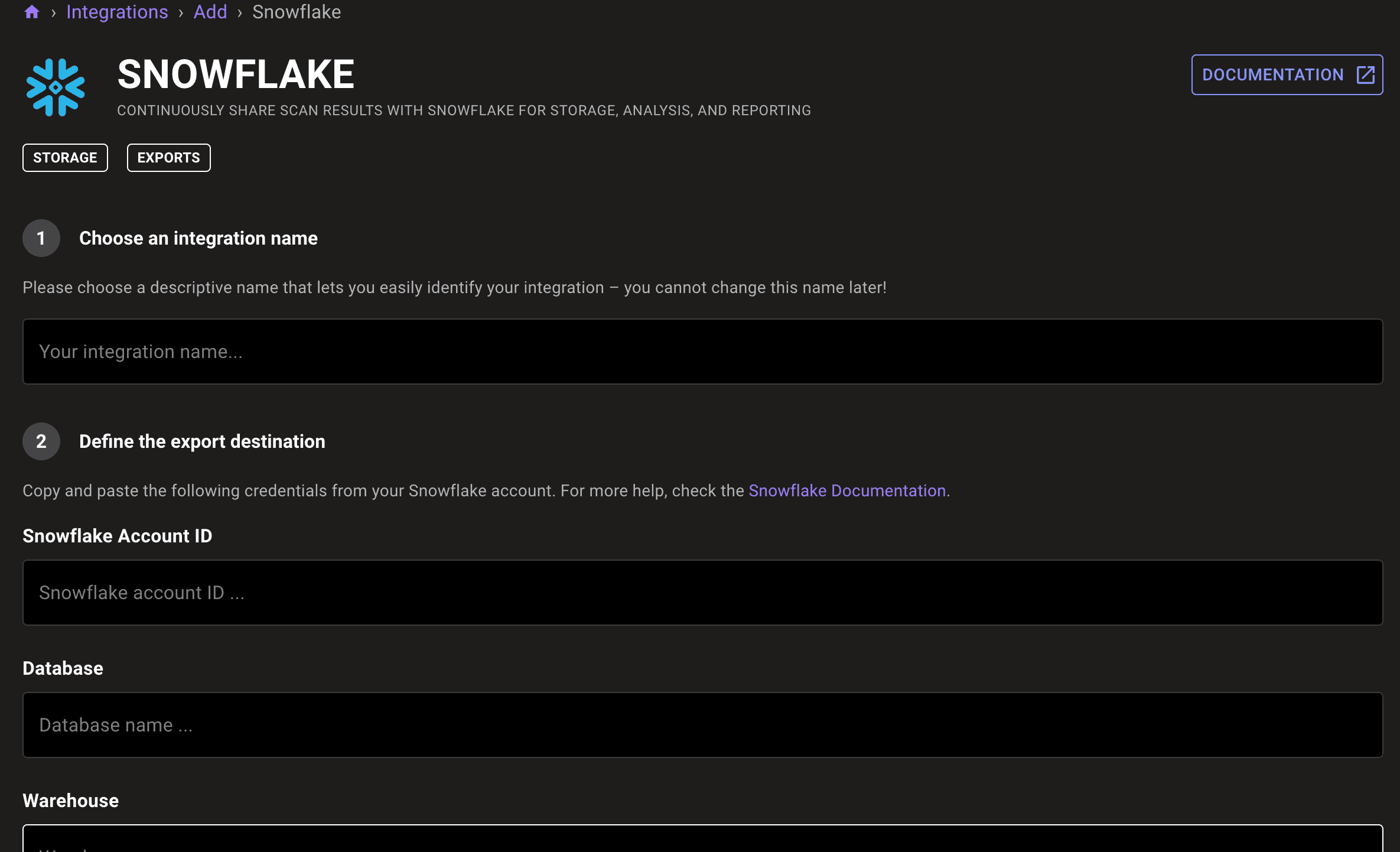Click the Snowflake Account ID section label
The height and width of the screenshot is (852, 1400).
click(117, 536)
